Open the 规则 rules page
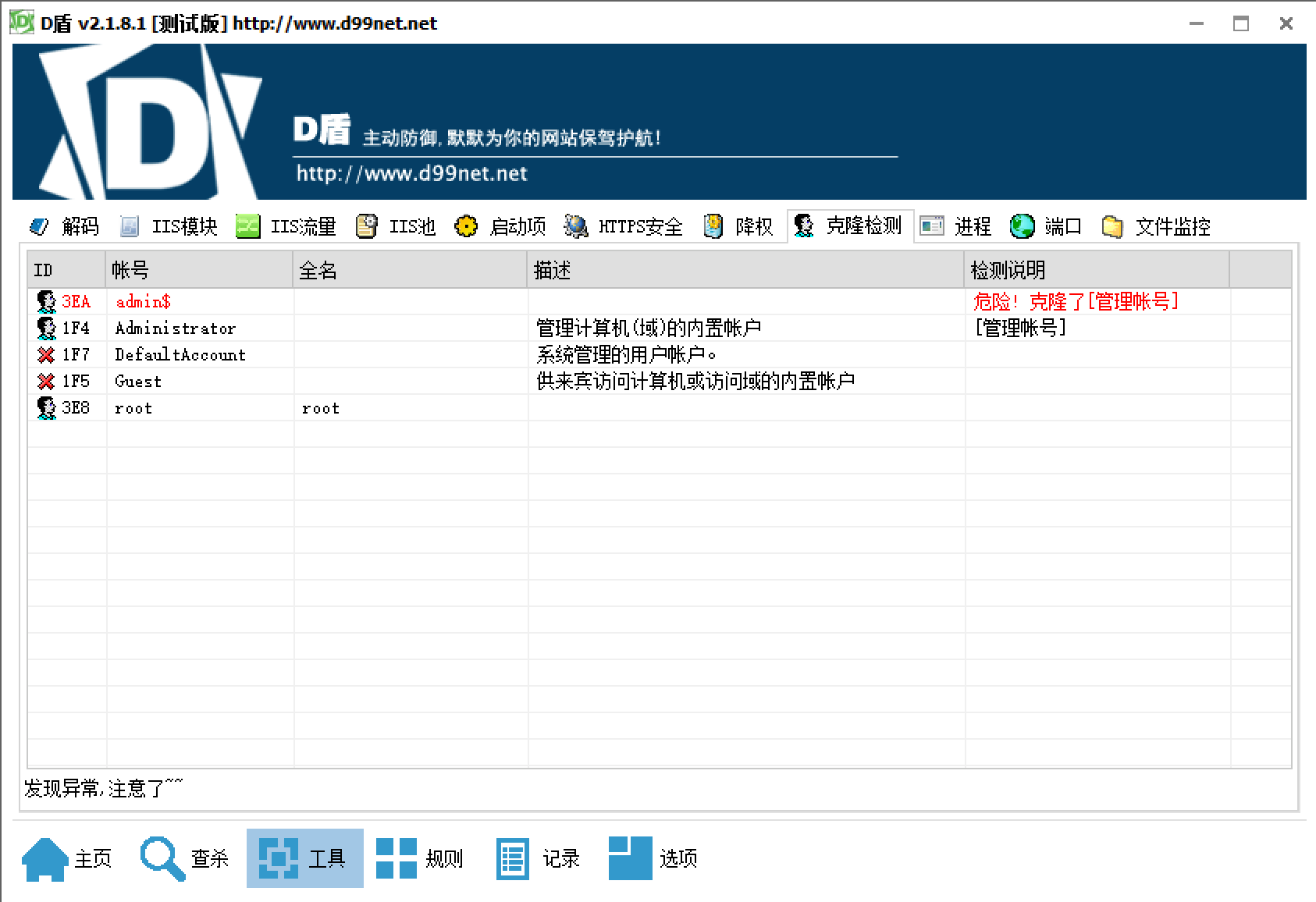1316x902 pixels. 420,858
